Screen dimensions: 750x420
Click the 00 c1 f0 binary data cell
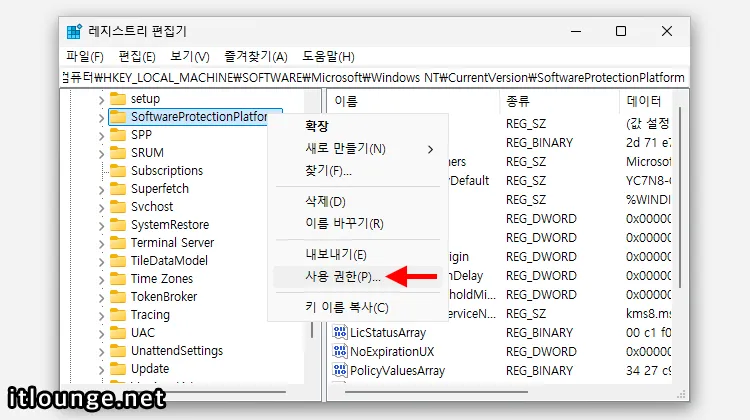coord(649,332)
